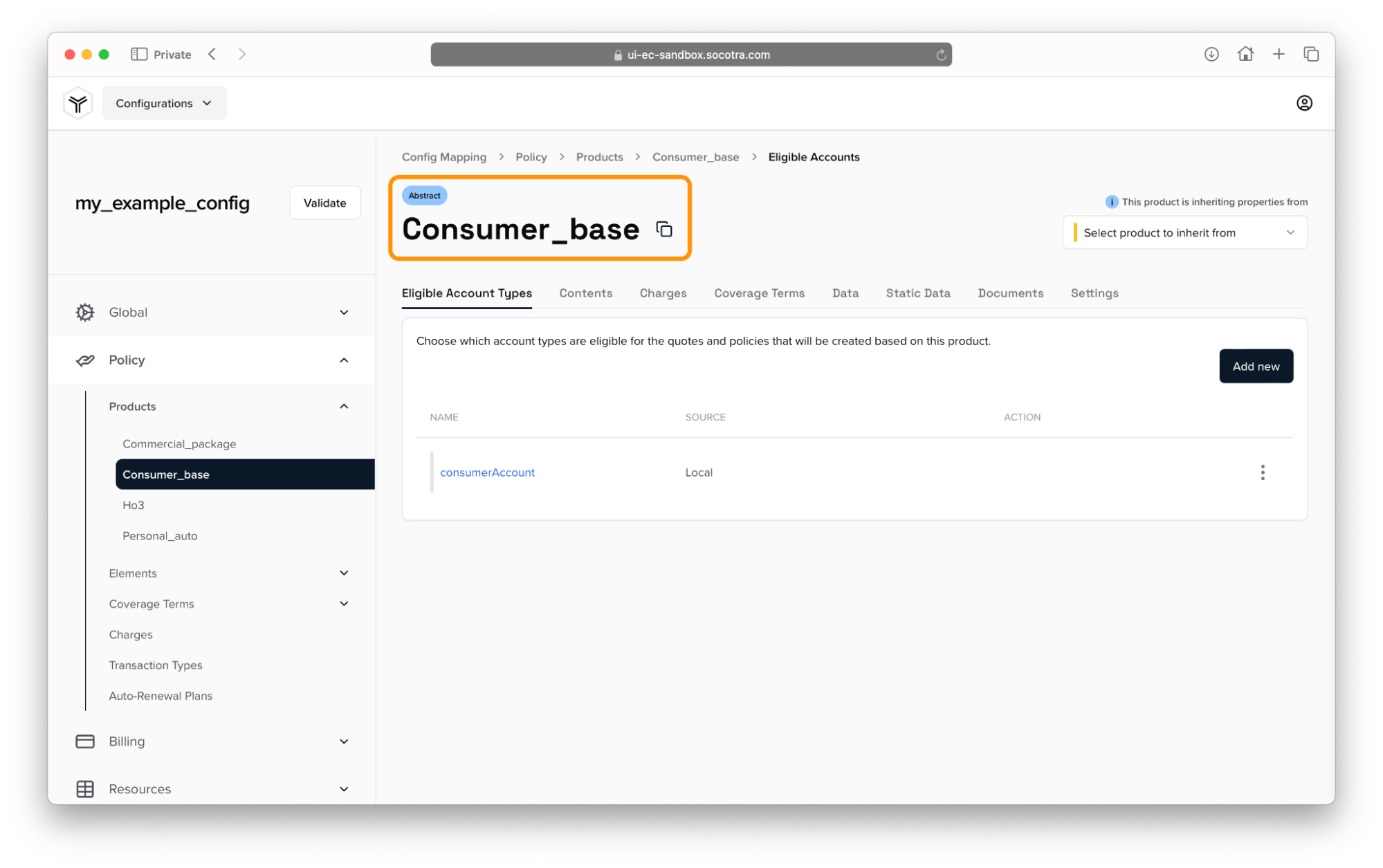Open the consumerAccount link
Image resolution: width=1383 pixels, height=868 pixels.
[487, 472]
